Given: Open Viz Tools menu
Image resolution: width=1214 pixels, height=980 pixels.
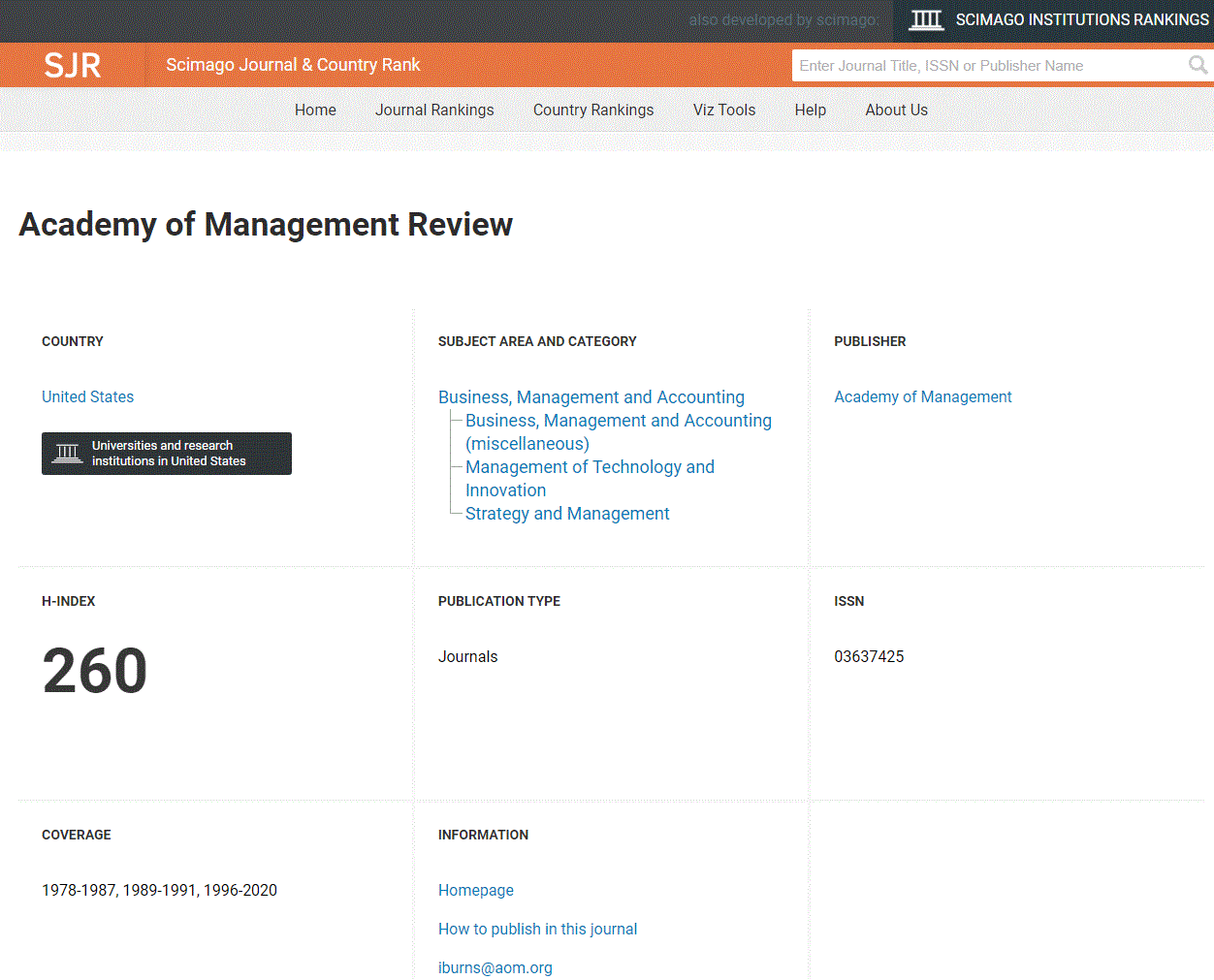Looking at the screenshot, I should click(724, 110).
